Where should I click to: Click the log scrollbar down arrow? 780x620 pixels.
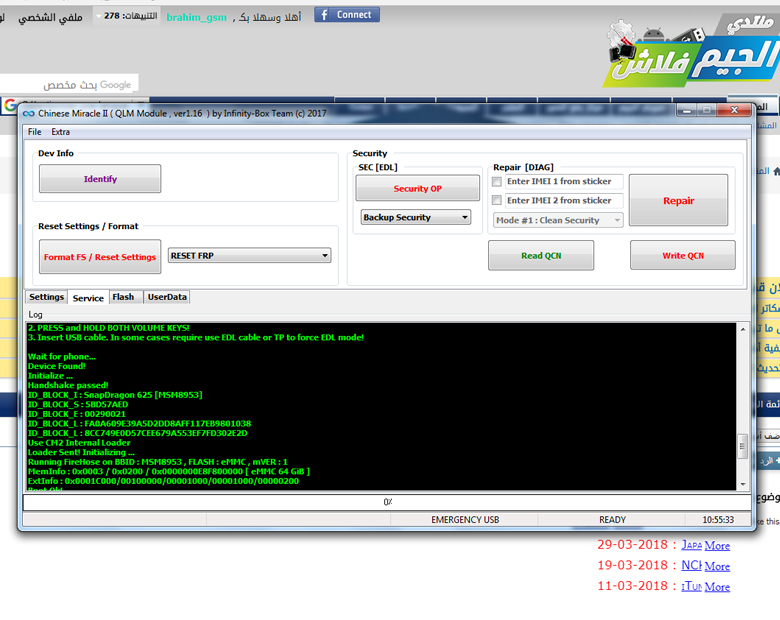pos(743,484)
